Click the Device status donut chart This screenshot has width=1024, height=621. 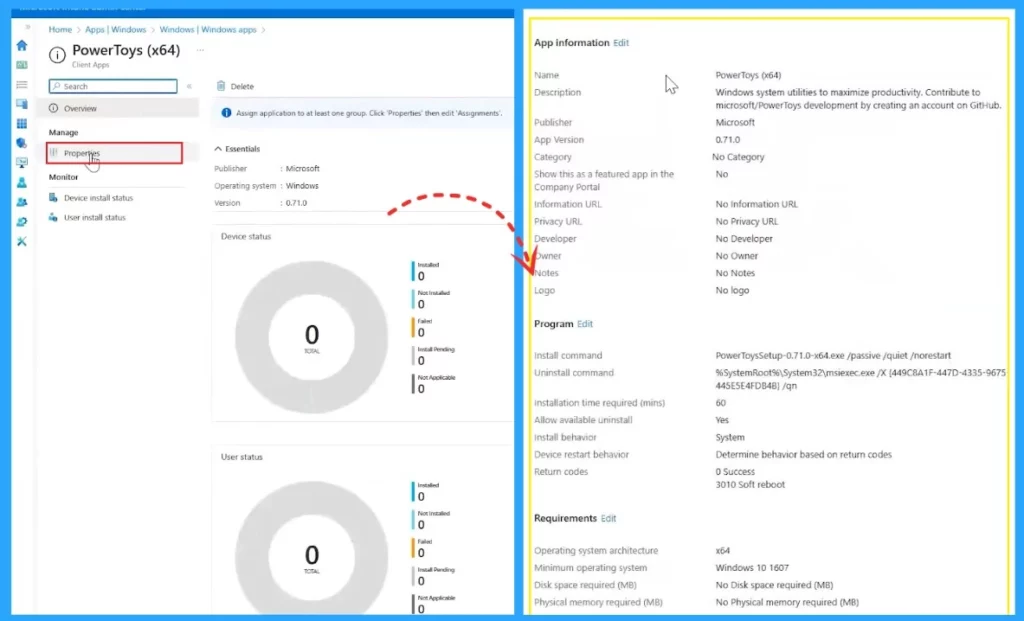(312, 337)
